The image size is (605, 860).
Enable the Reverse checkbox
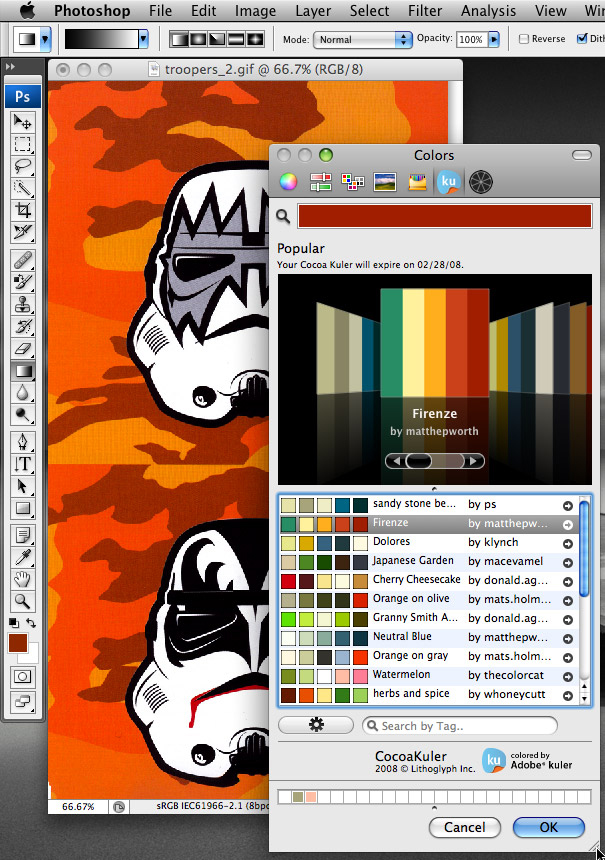(x=524, y=39)
